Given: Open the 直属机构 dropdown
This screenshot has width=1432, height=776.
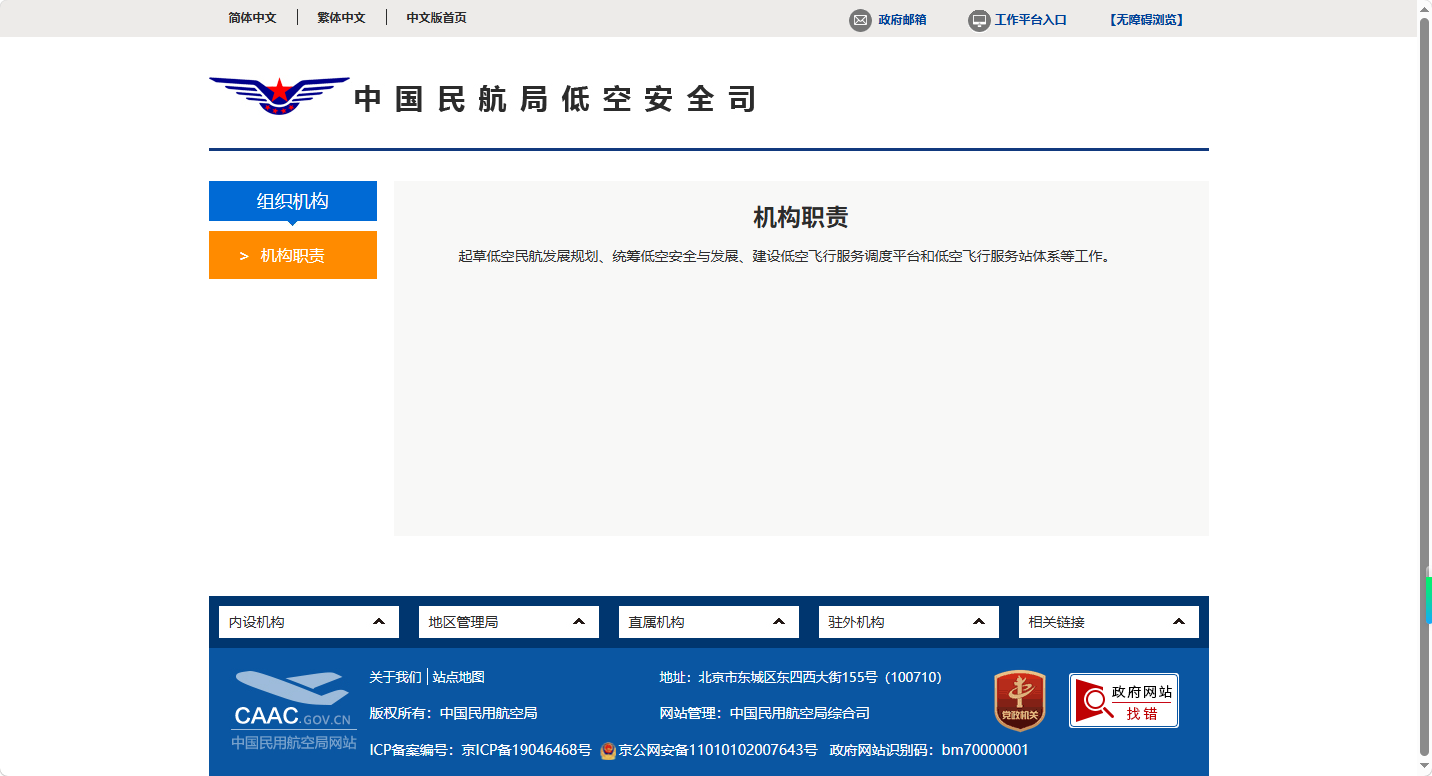Looking at the screenshot, I should [x=709, y=622].
